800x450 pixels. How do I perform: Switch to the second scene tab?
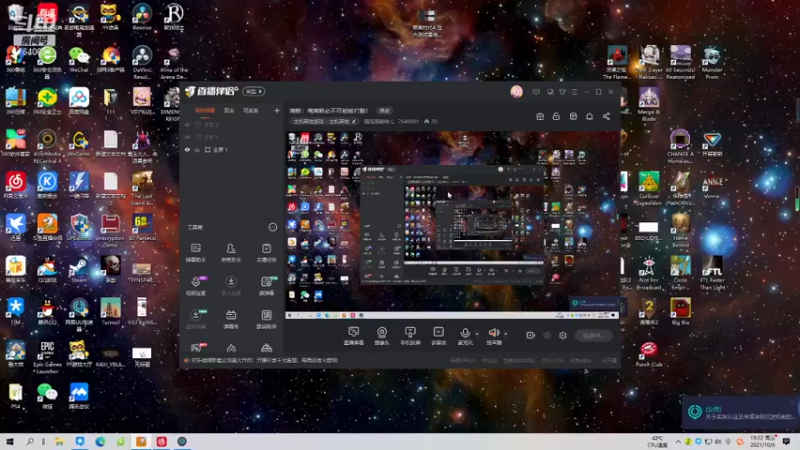pyautogui.click(x=229, y=110)
